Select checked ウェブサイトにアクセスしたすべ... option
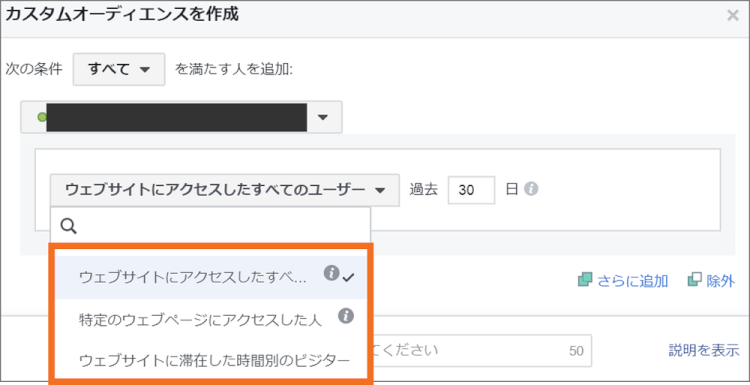This screenshot has height=385, width=750. pos(211,277)
